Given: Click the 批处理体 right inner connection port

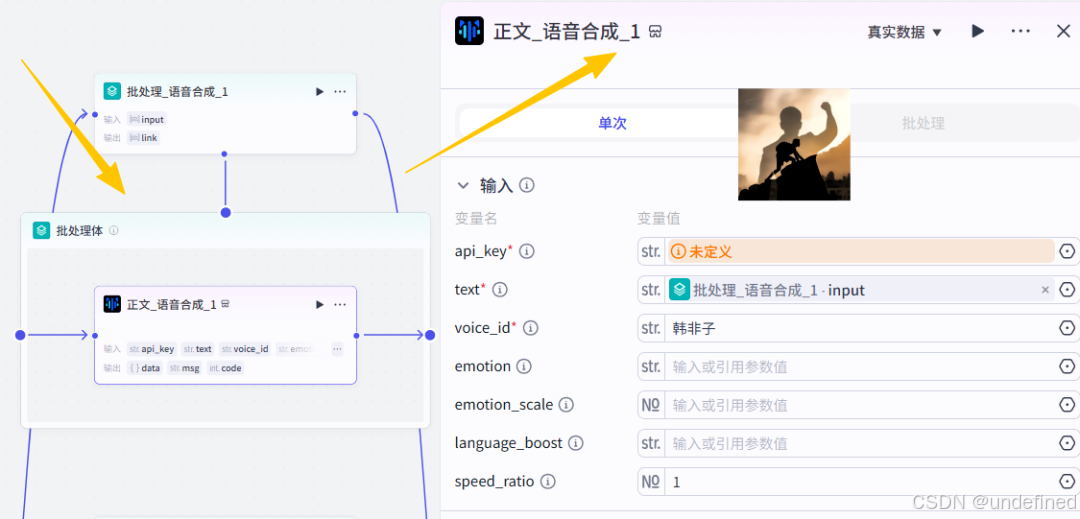Looking at the screenshot, I should click(x=430, y=335).
